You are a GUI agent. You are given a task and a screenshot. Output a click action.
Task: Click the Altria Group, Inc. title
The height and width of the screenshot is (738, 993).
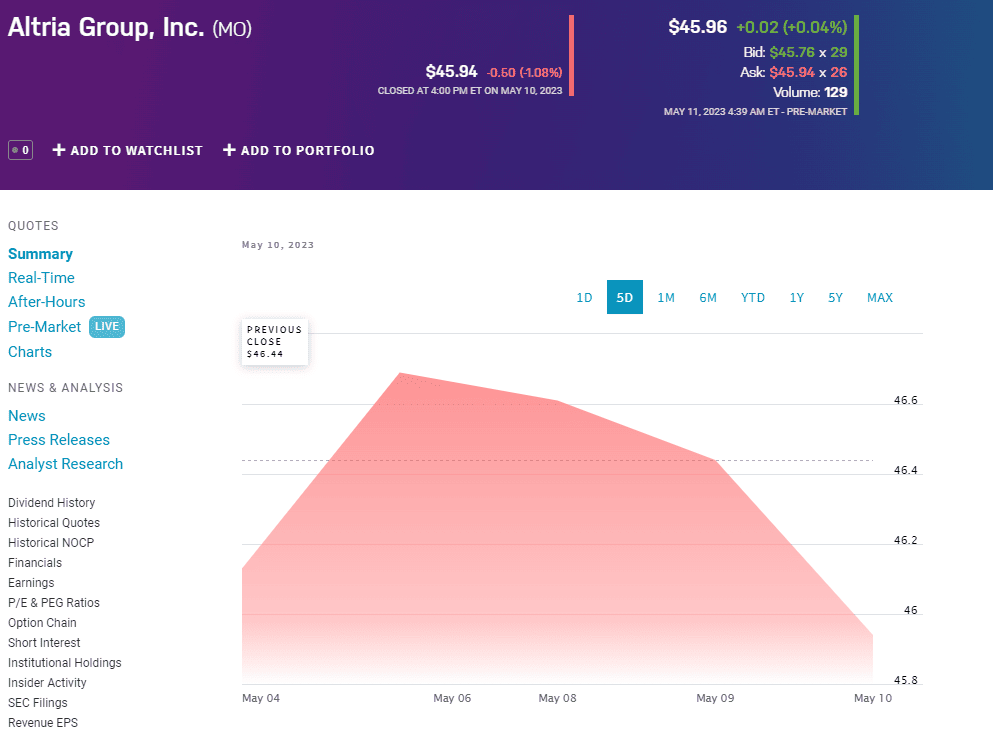pyautogui.click(x=106, y=27)
